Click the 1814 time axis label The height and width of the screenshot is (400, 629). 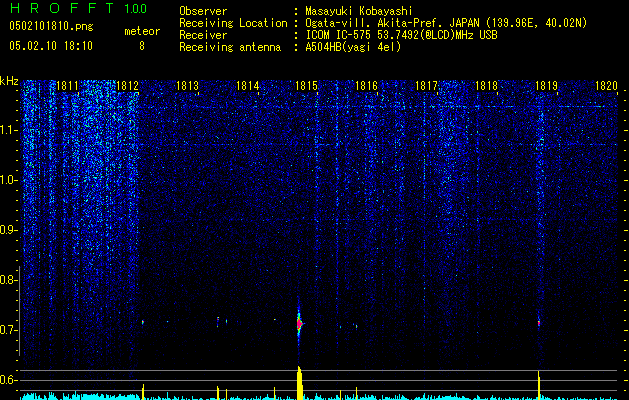[x=247, y=86]
